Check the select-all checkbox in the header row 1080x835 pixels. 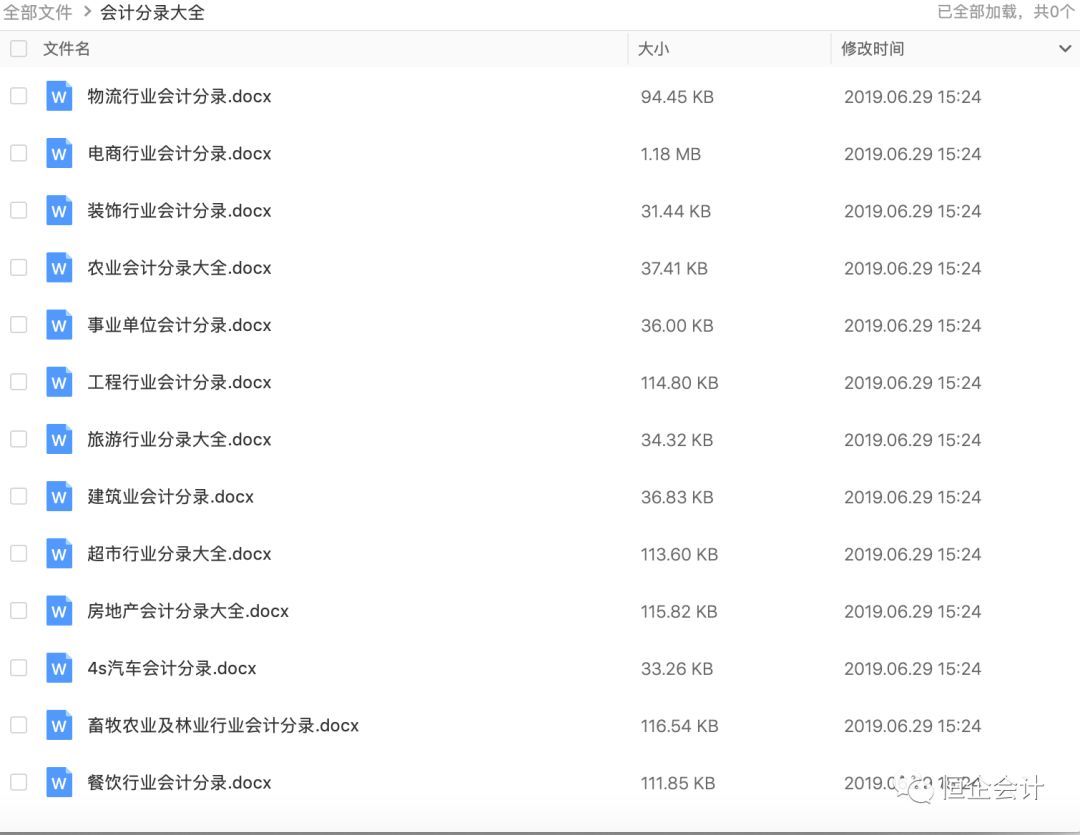[x=17, y=48]
